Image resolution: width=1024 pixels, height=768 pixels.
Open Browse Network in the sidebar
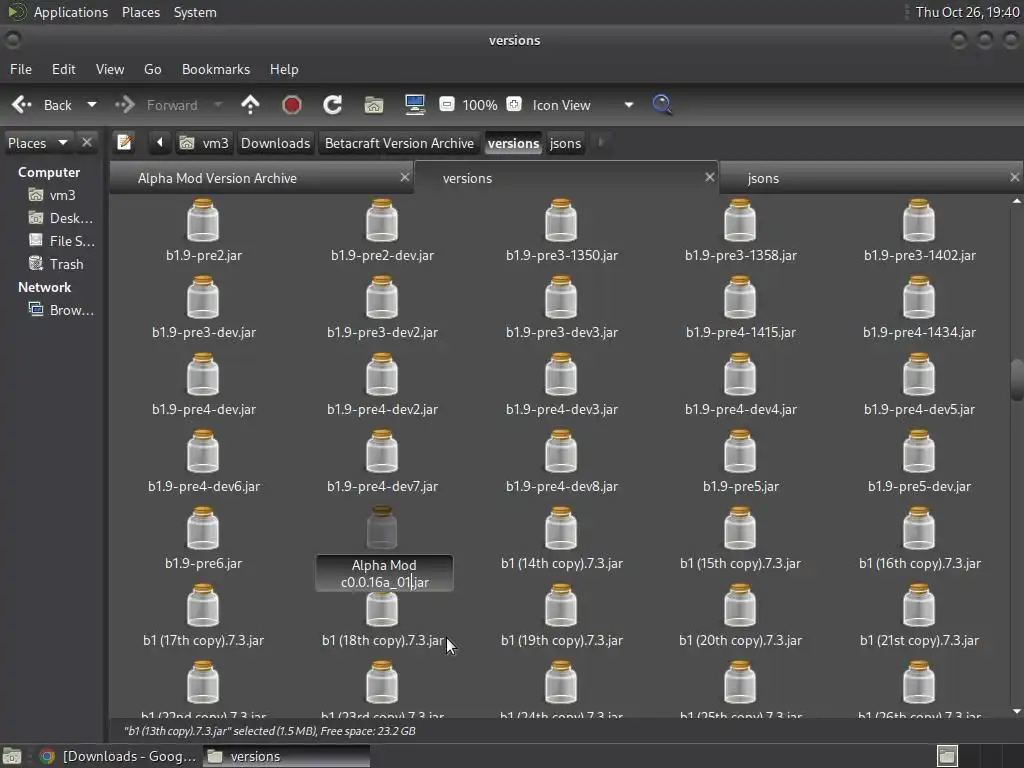click(61, 310)
